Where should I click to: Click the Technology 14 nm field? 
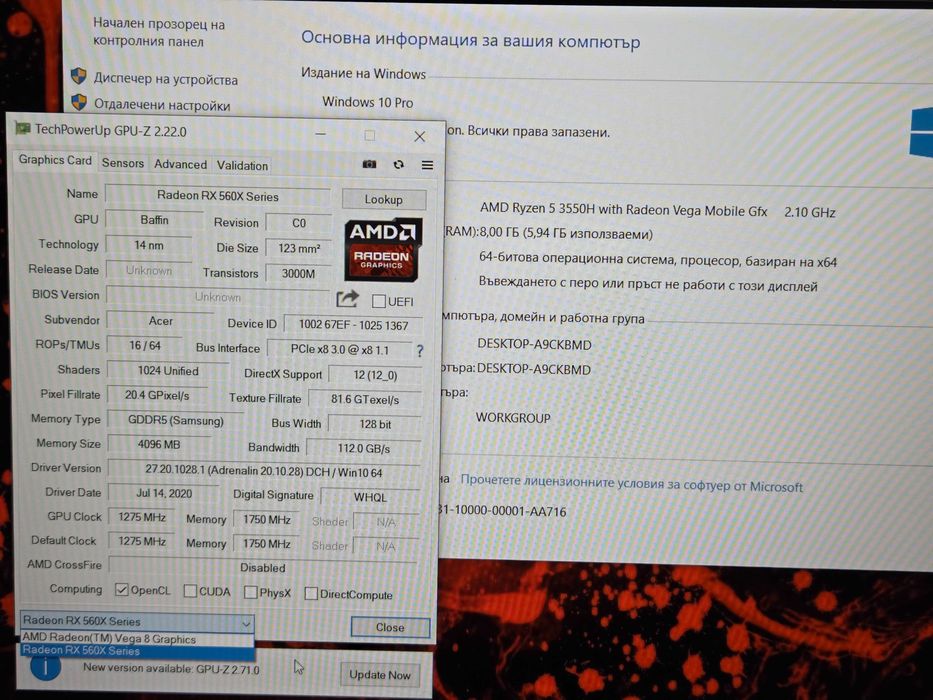[149, 245]
